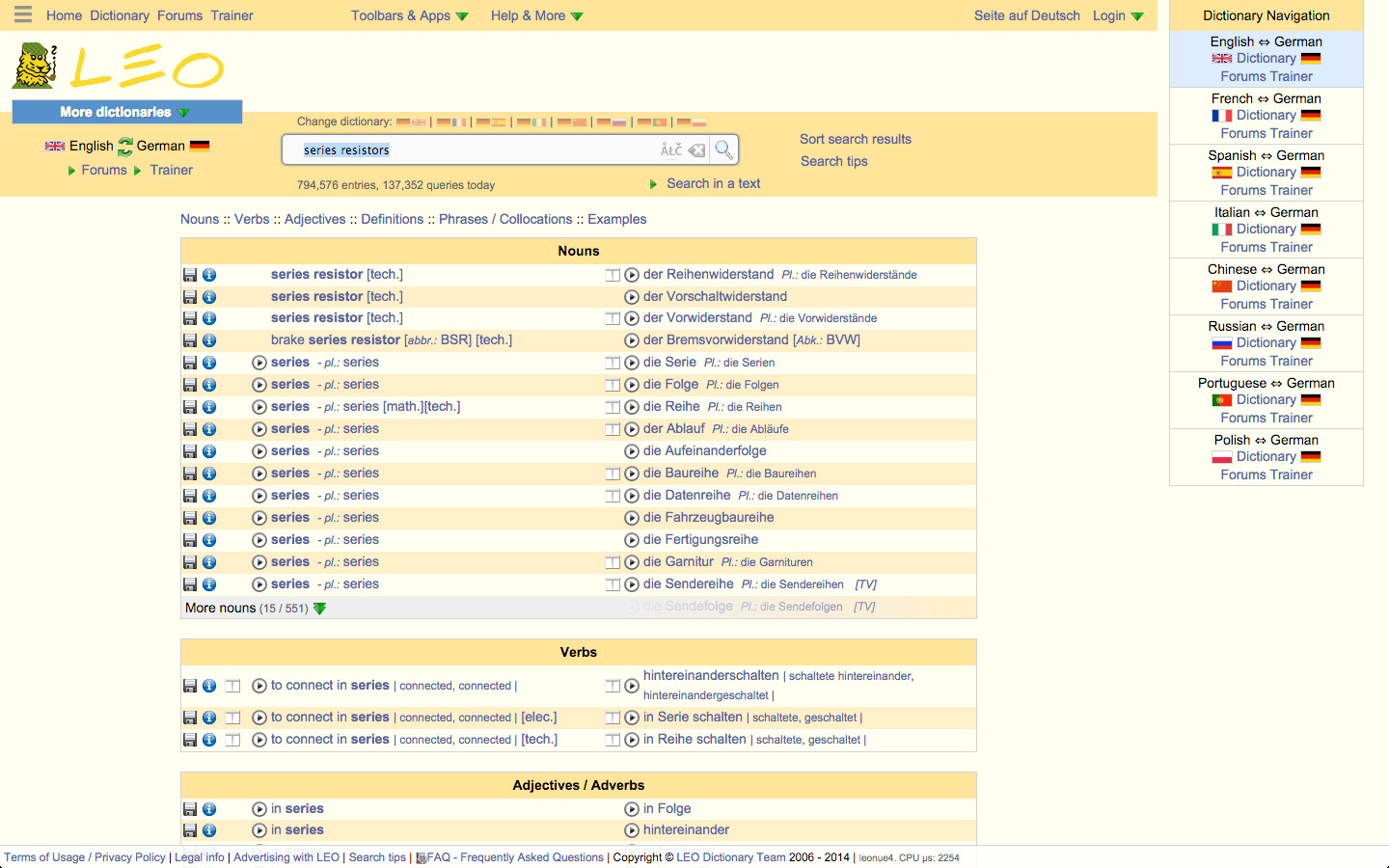
Task: Expand the More dictionaries dropdown
Action: click(x=126, y=112)
